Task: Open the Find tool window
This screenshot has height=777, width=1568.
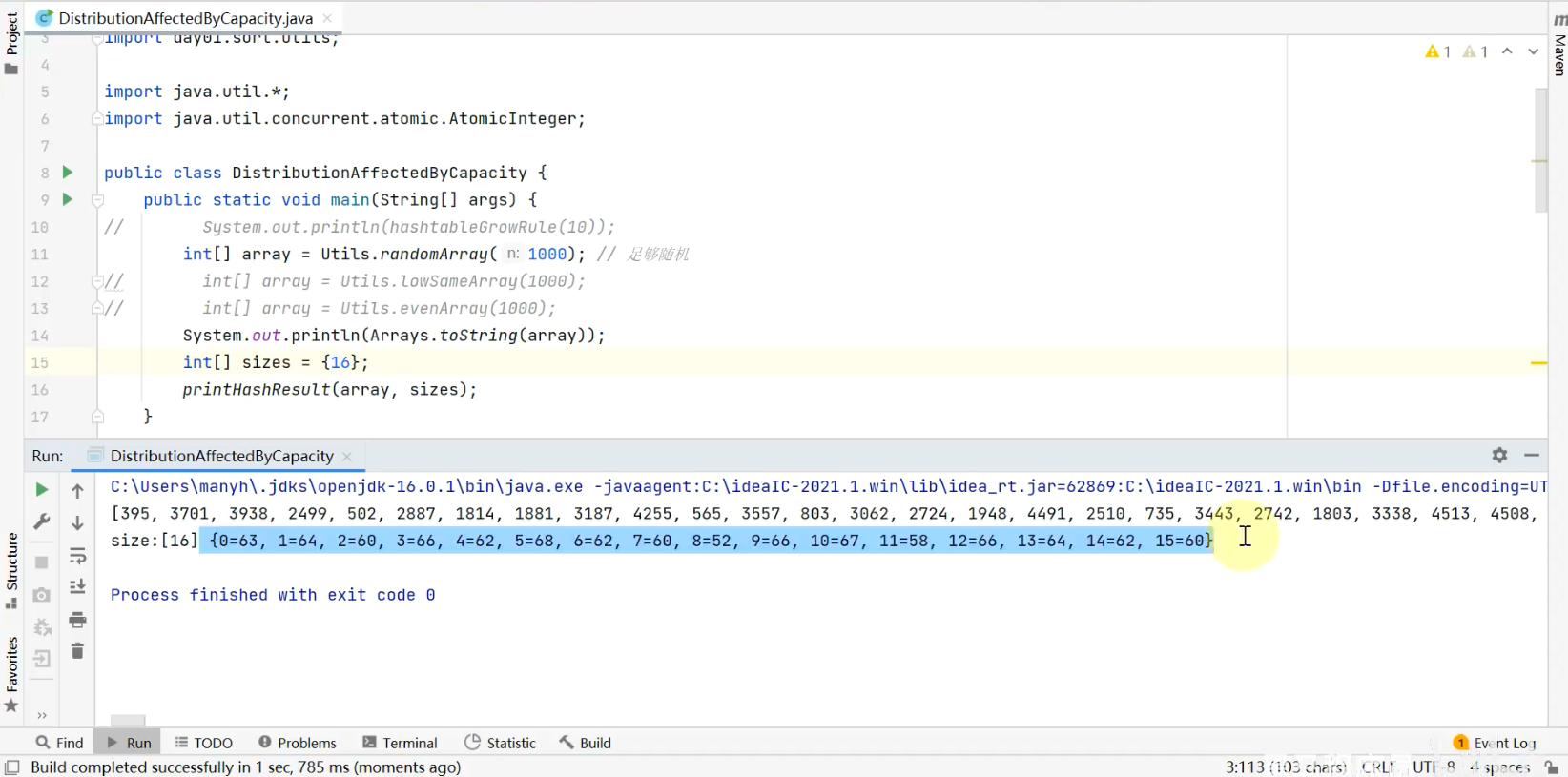Action: (59, 743)
